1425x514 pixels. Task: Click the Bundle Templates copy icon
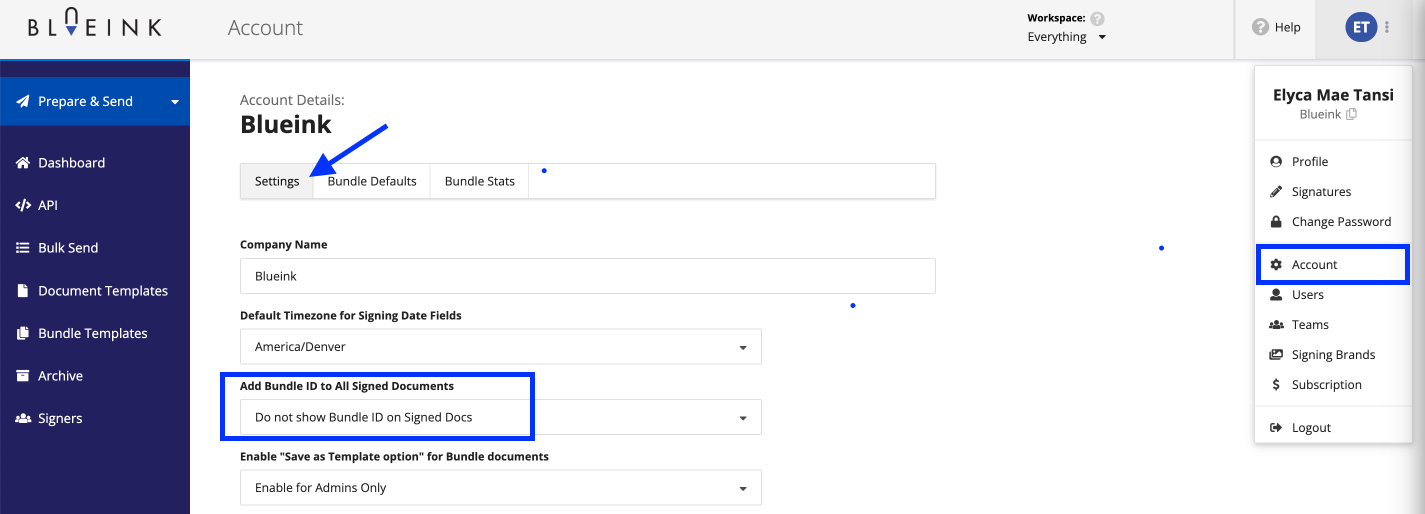pos(23,333)
